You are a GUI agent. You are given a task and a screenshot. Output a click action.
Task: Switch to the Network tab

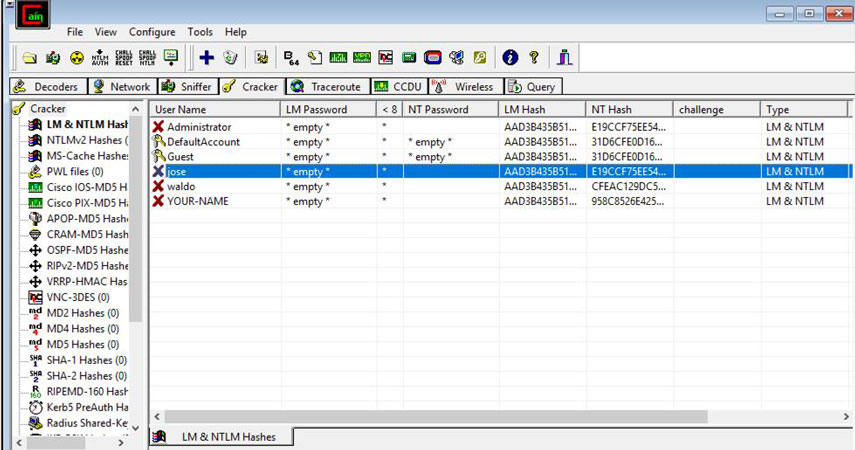122,87
